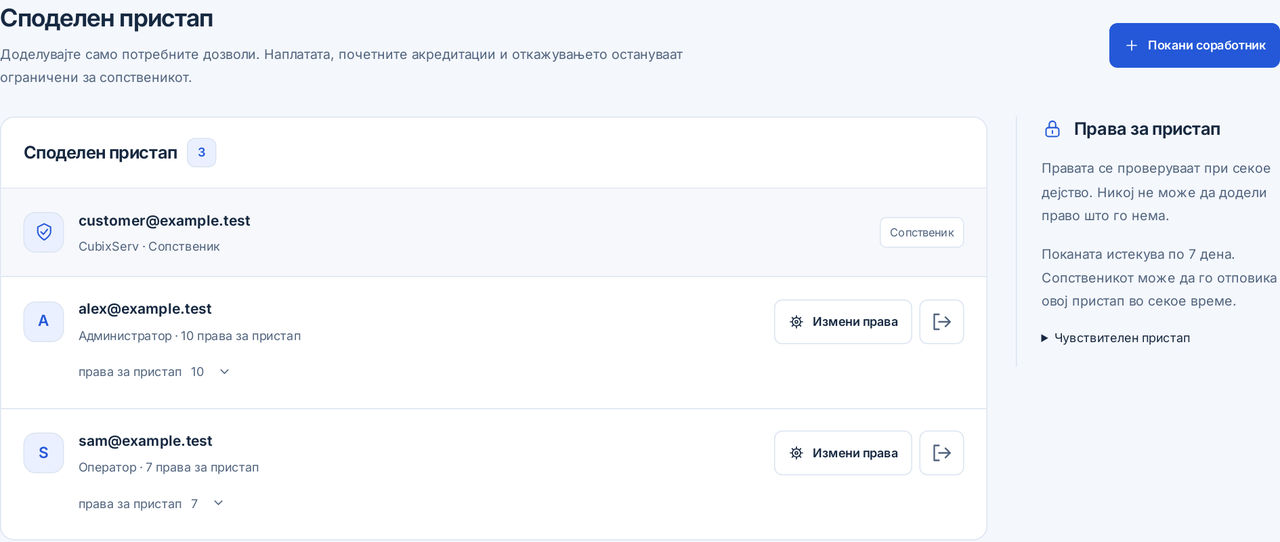1280x542 pixels.
Task: Revoke access icon for sam@example.test
Action: coord(942,453)
